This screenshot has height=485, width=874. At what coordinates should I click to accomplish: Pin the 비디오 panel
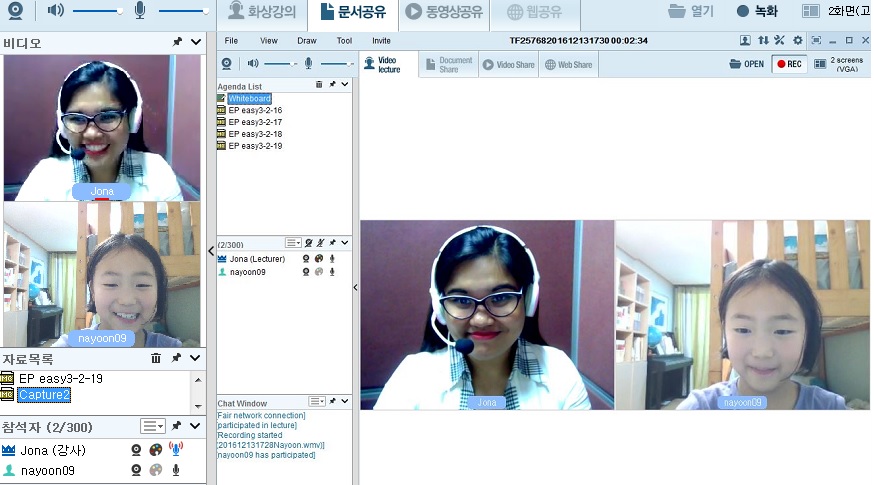pyautogui.click(x=177, y=43)
